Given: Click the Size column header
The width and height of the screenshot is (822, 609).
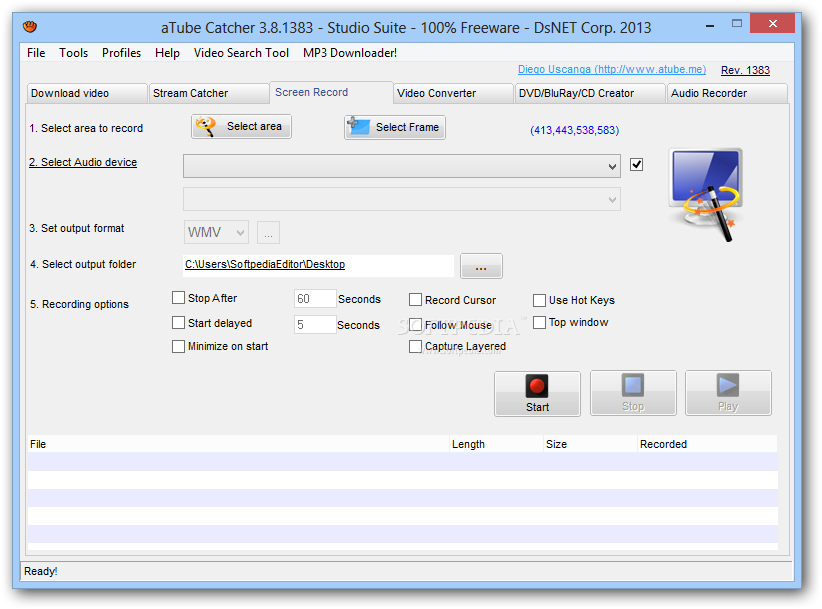Looking at the screenshot, I should click(x=591, y=444).
